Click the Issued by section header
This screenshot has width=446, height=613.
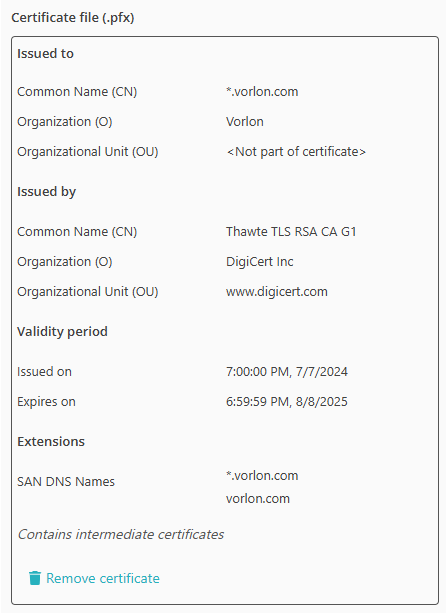click(47, 192)
